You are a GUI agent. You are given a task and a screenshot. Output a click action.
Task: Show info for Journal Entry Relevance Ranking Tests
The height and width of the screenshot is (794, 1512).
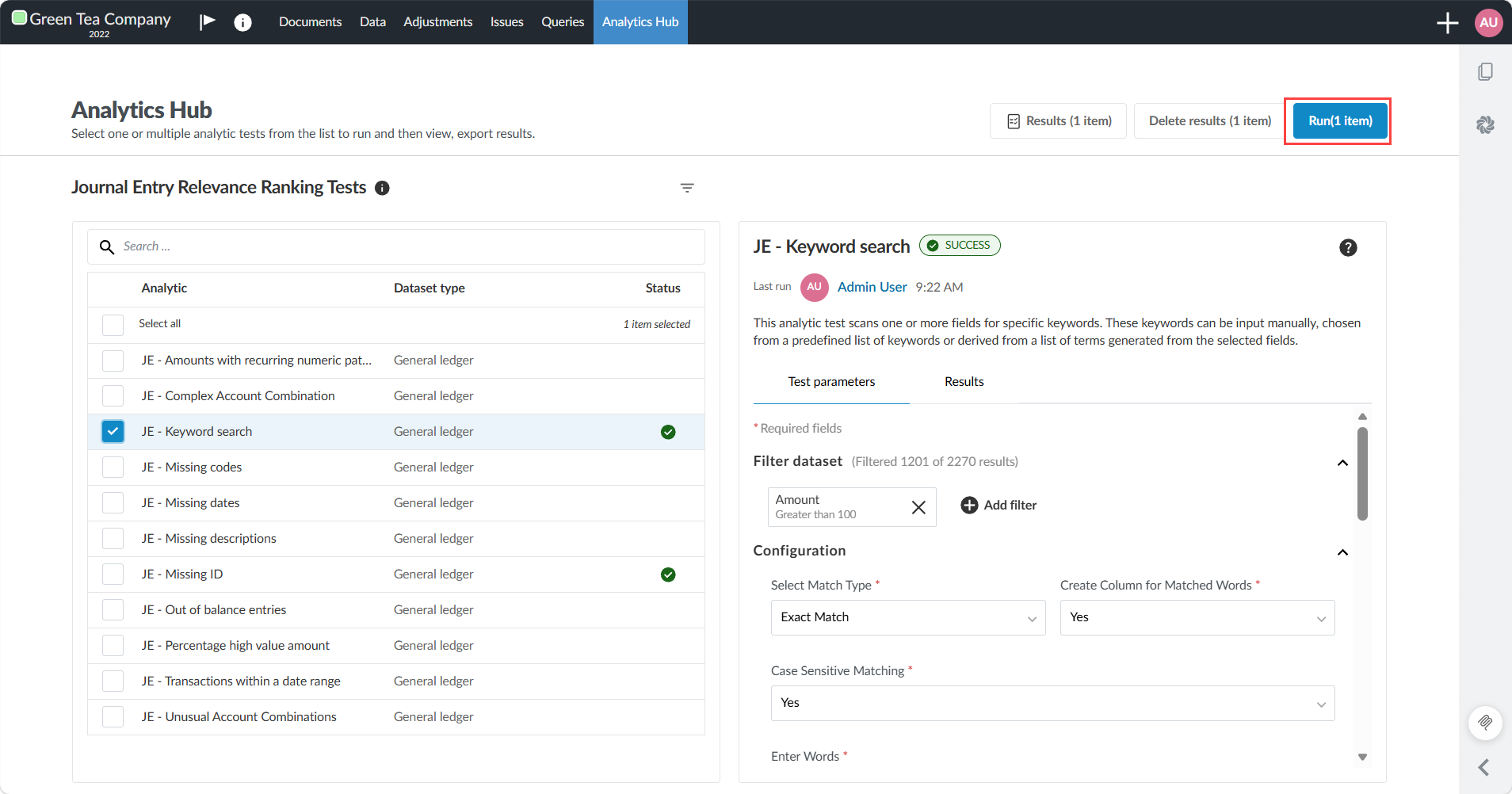(x=382, y=188)
